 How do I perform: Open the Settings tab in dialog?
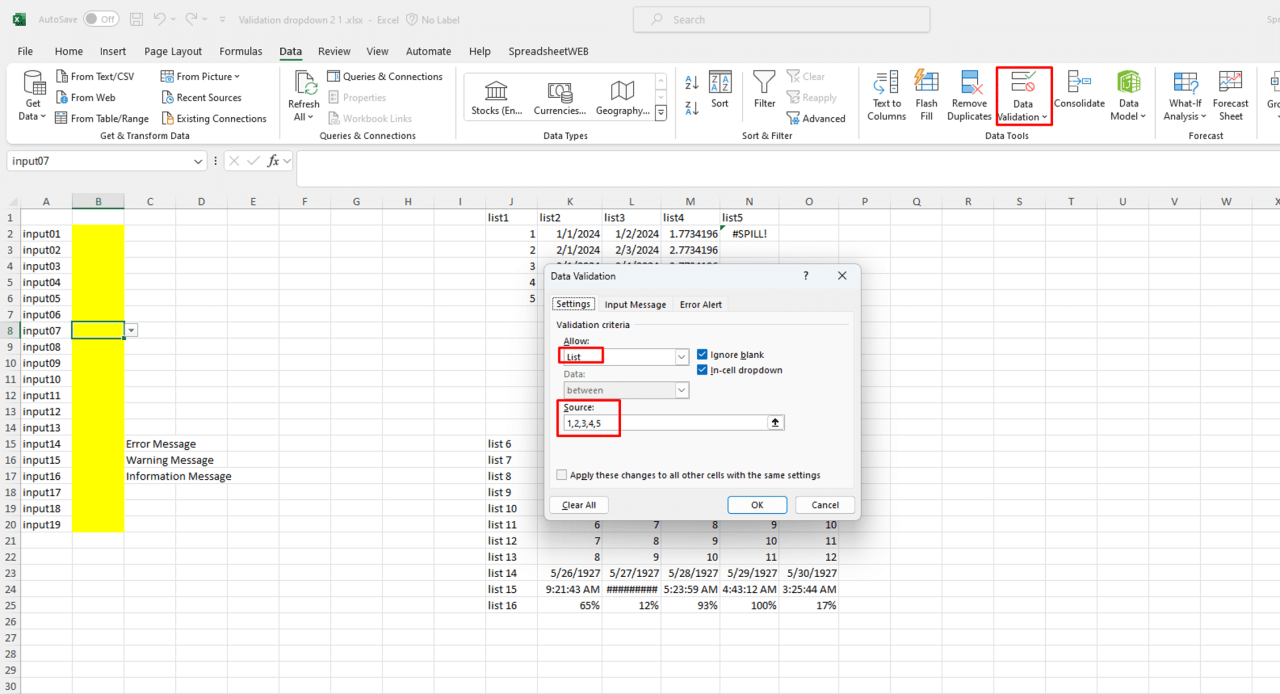(x=574, y=304)
